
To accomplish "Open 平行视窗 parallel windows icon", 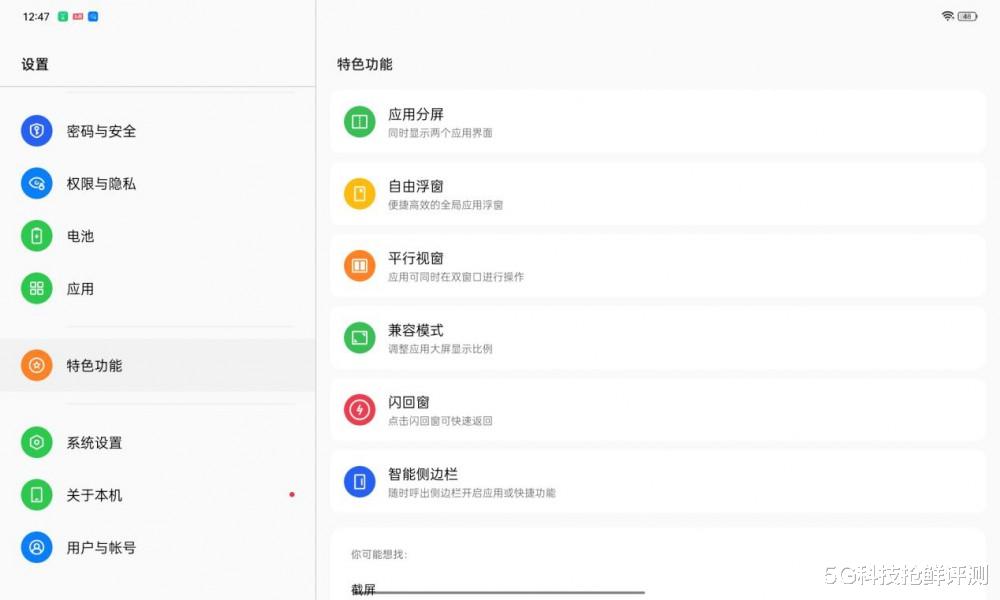I will tap(359, 266).
